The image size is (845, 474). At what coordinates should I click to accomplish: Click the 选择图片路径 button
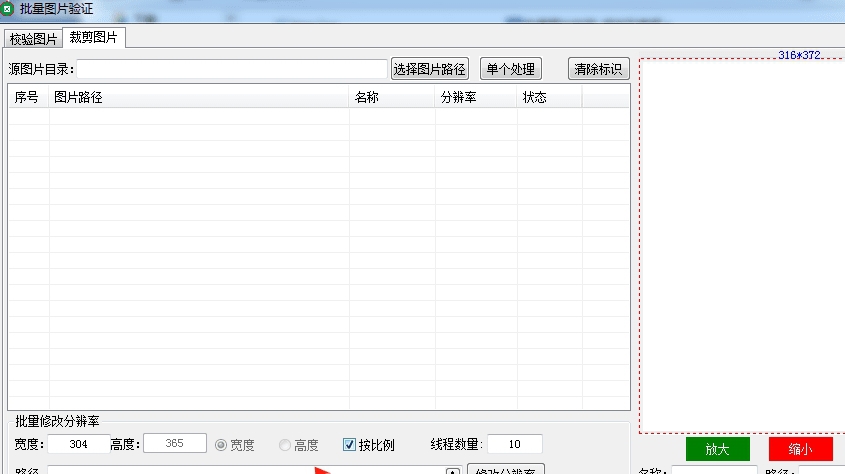click(x=430, y=69)
